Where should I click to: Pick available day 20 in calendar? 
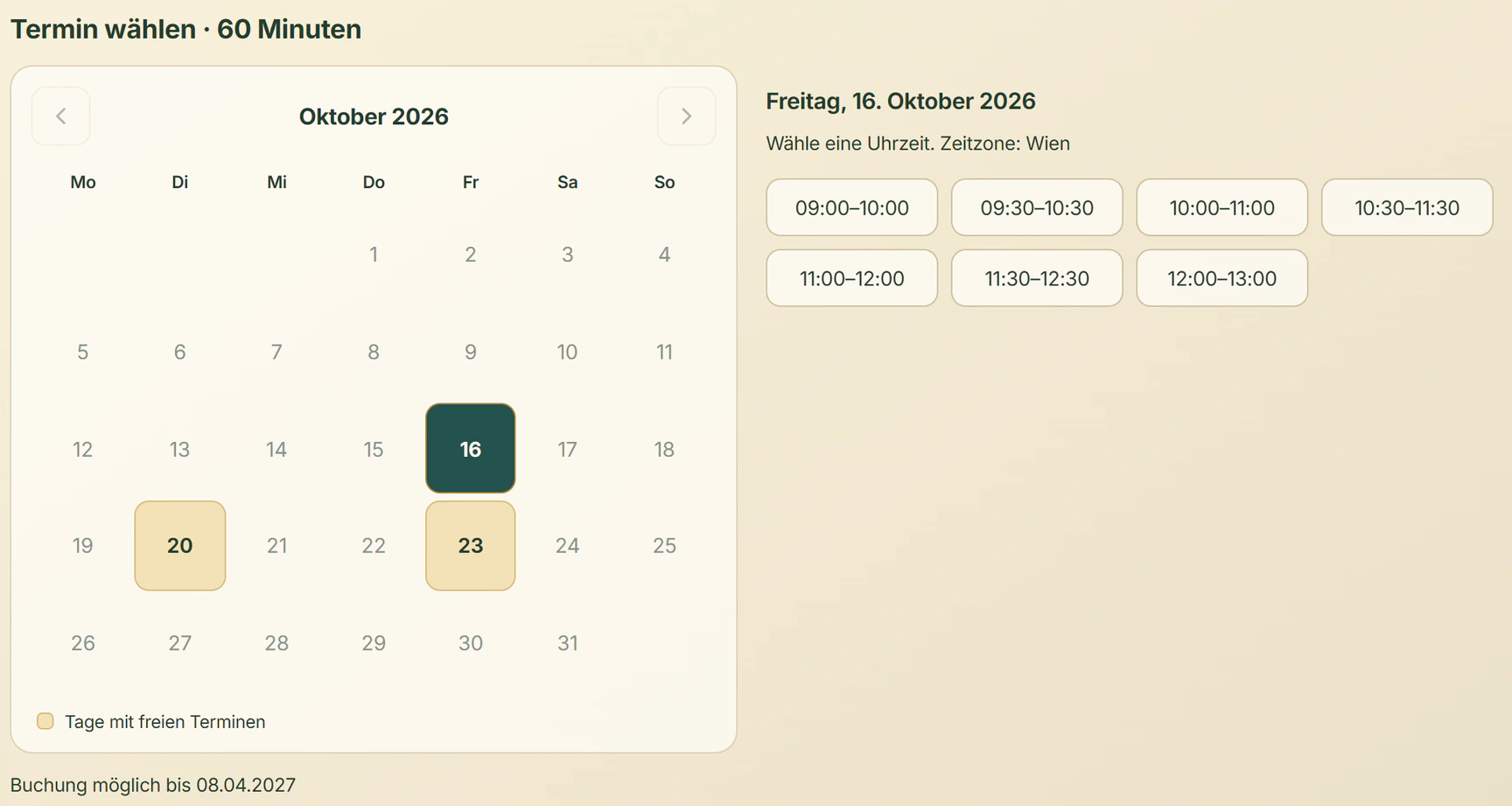[180, 545]
